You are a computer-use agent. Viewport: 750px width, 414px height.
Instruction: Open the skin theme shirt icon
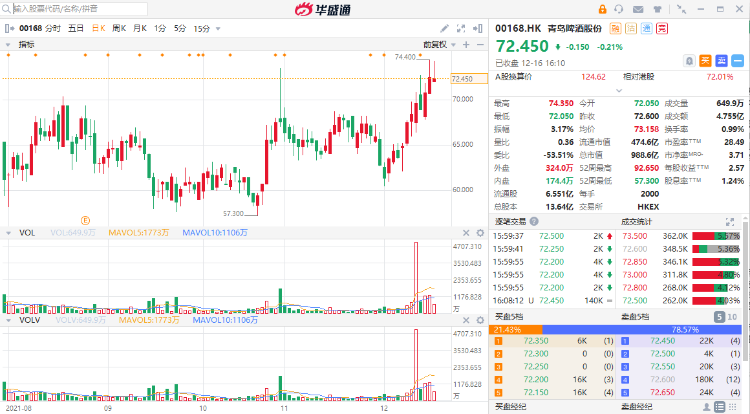click(x=657, y=9)
